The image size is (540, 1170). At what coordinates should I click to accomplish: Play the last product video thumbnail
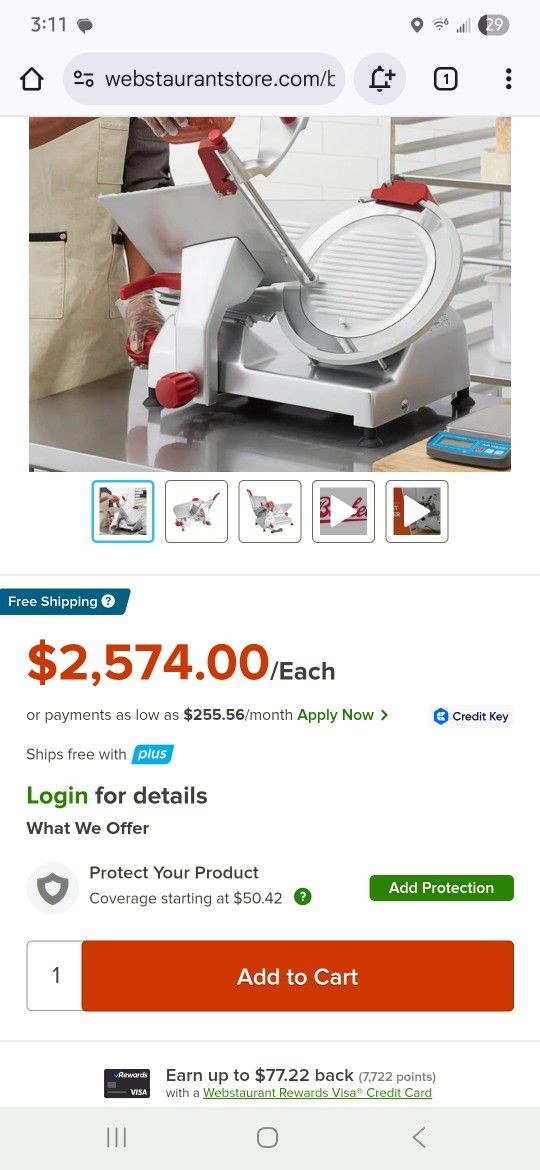417,511
